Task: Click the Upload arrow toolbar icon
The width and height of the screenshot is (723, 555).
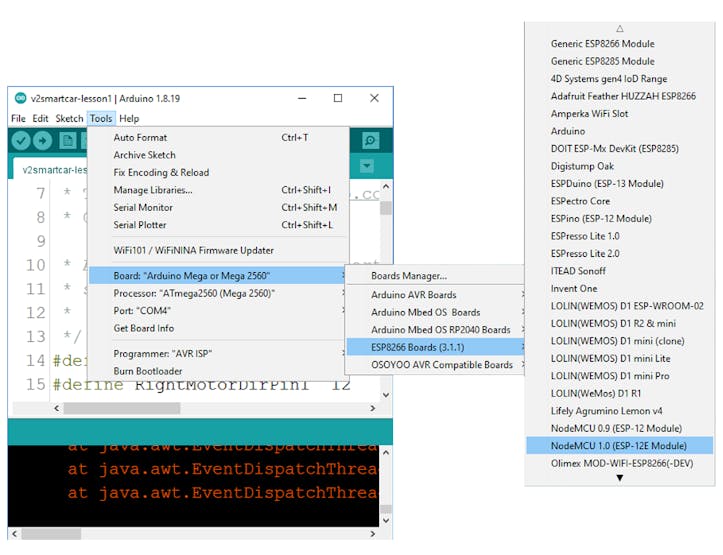Action: (x=43, y=141)
